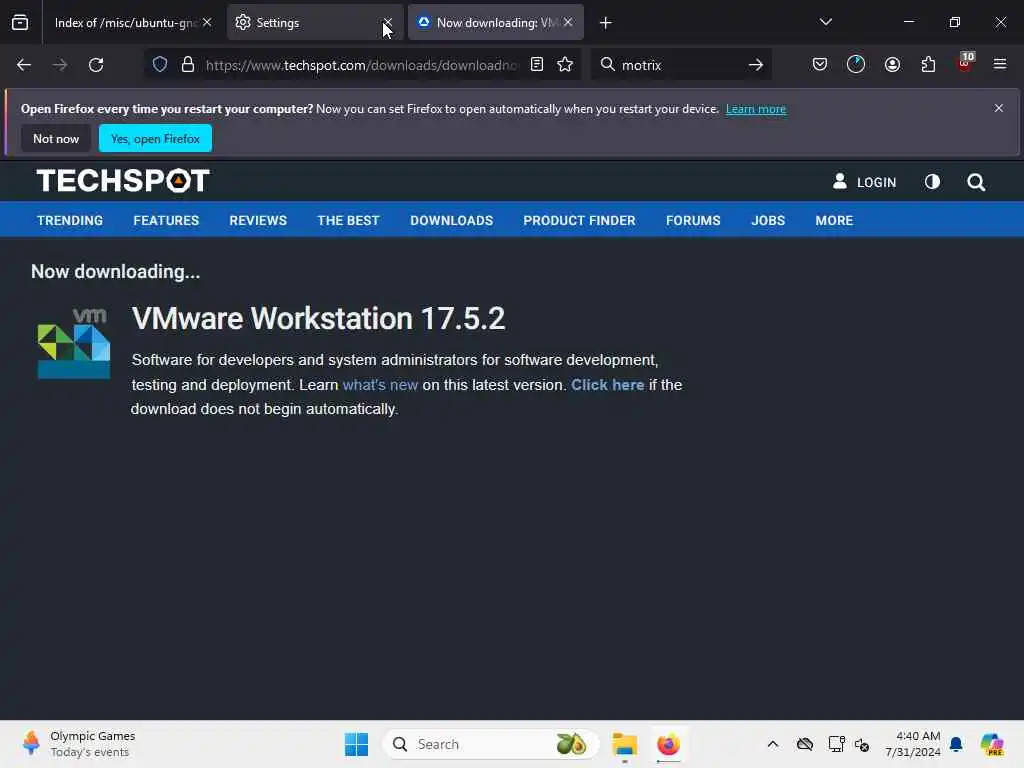The image size is (1024, 768).
Task: Open the PRODUCT FINDER menu
Action: pyautogui.click(x=579, y=221)
